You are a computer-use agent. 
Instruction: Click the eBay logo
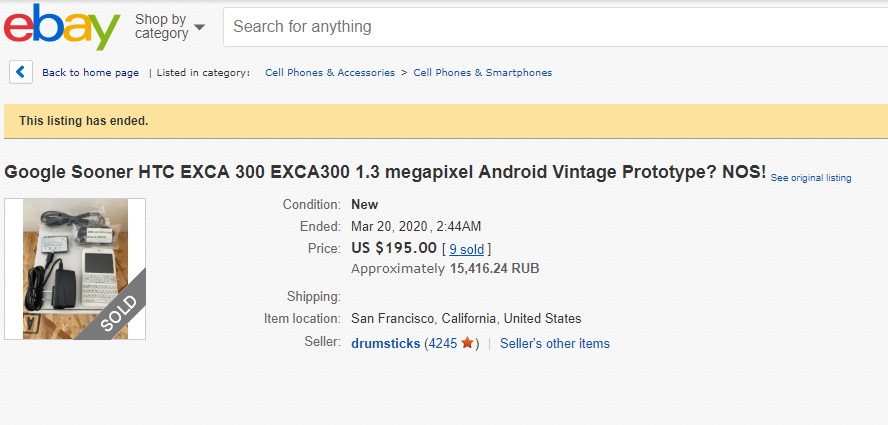(62, 27)
